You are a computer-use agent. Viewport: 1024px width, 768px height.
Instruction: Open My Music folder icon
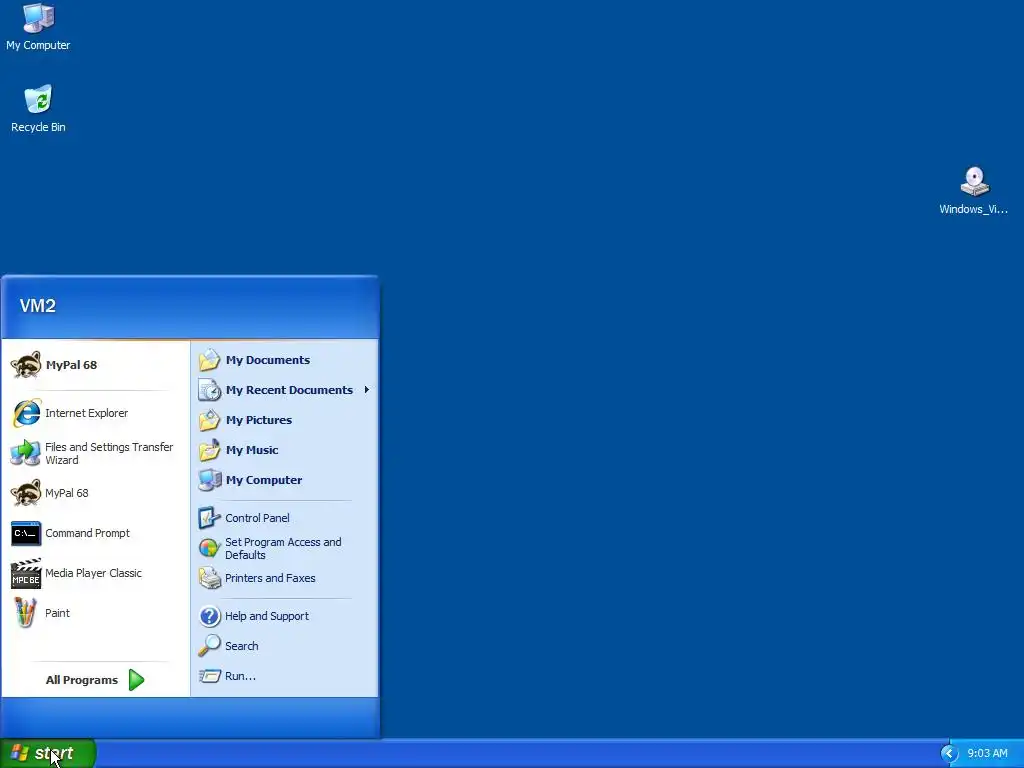pyautogui.click(x=210, y=450)
